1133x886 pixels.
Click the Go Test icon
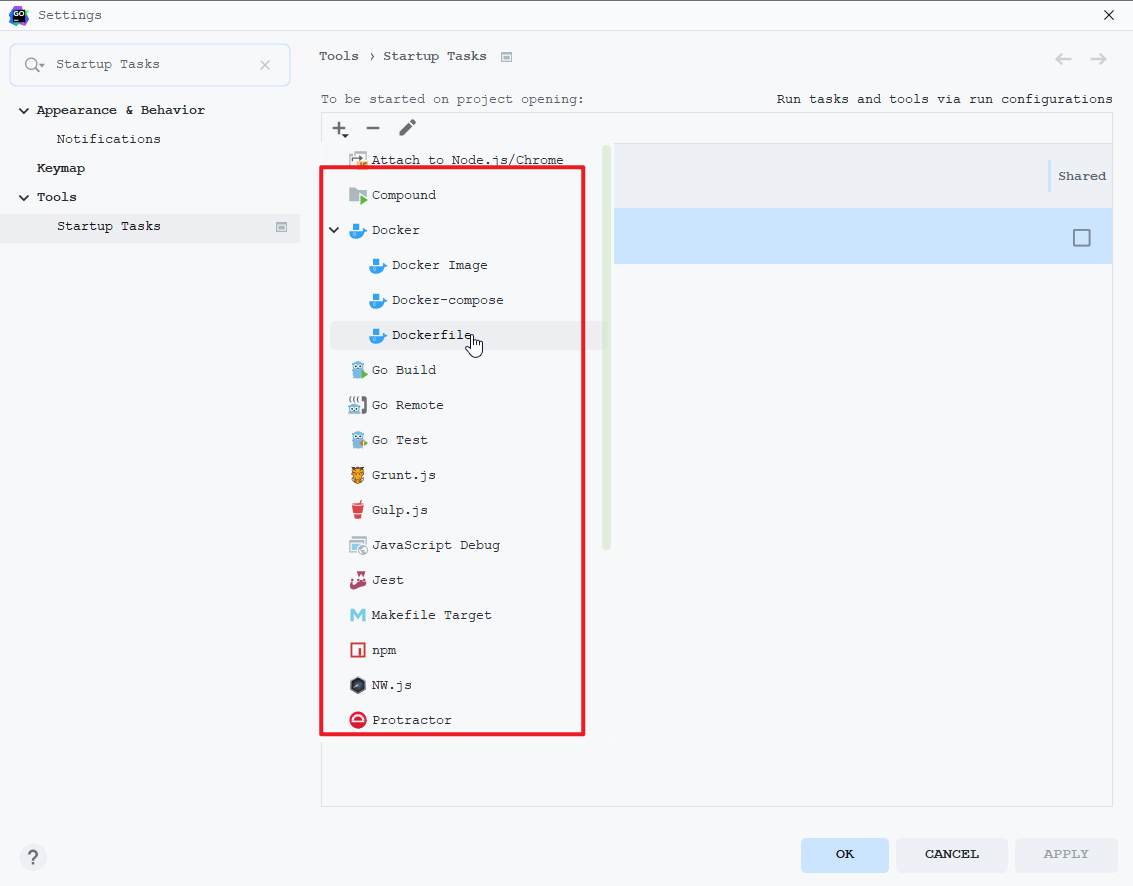[358, 440]
